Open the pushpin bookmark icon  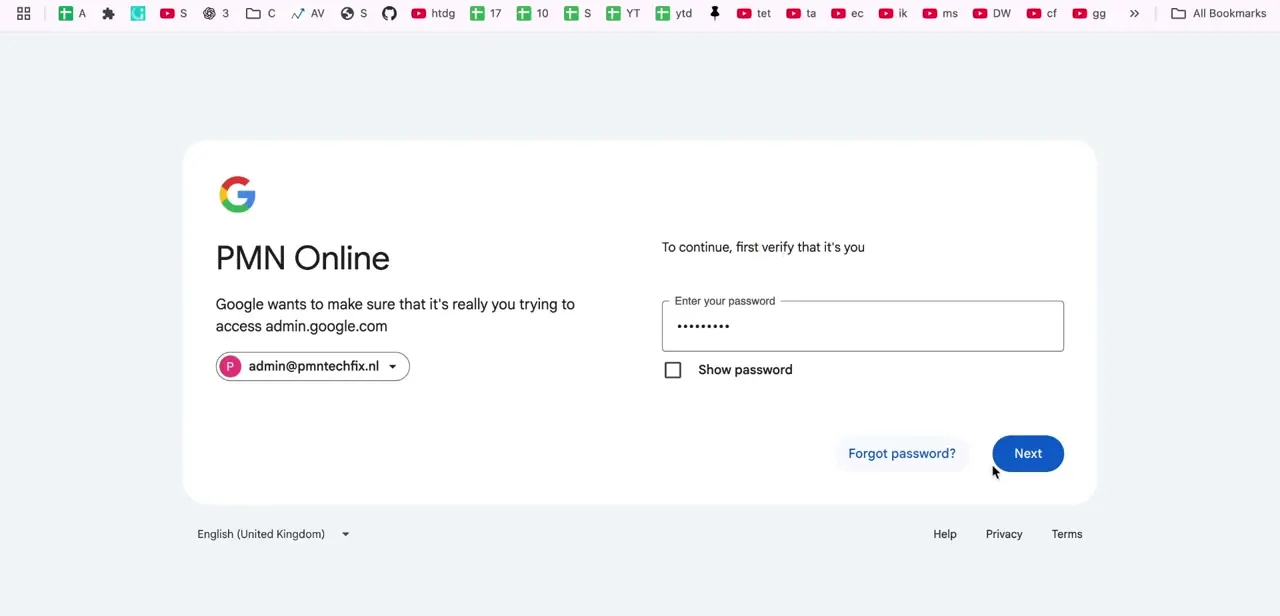(714, 13)
